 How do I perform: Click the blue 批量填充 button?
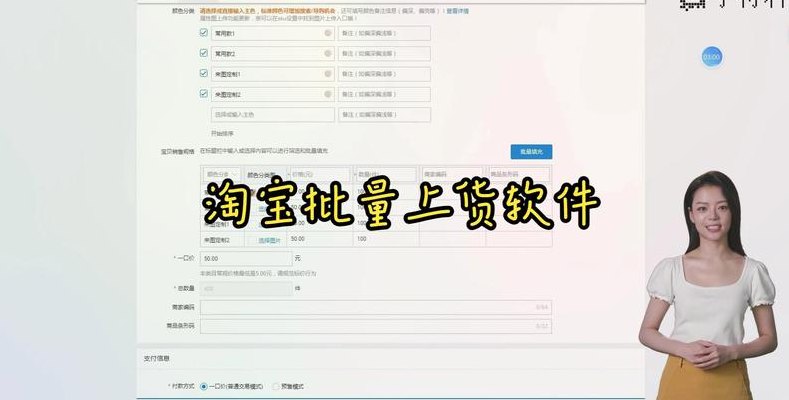tap(531, 151)
